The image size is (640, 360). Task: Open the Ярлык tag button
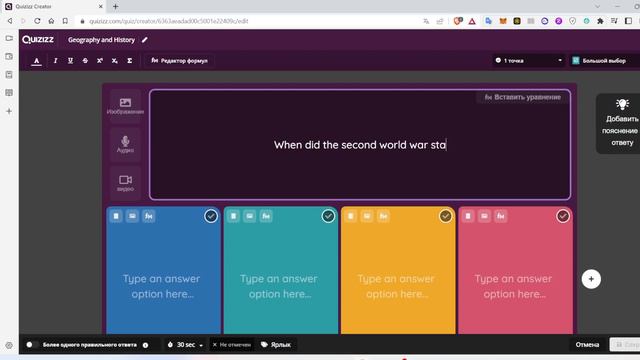tap(276, 345)
